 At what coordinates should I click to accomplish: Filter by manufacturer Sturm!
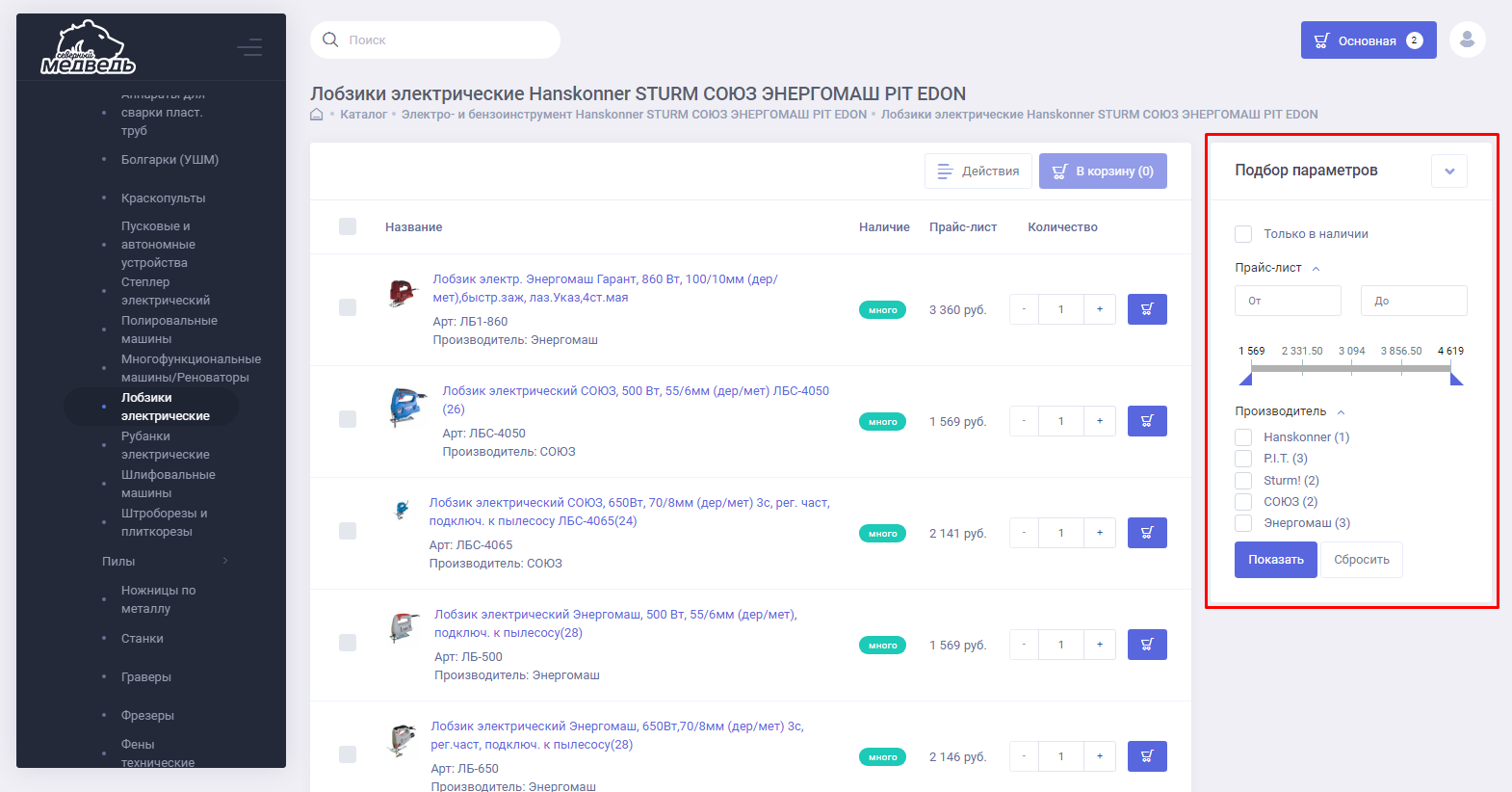tap(1243, 481)
